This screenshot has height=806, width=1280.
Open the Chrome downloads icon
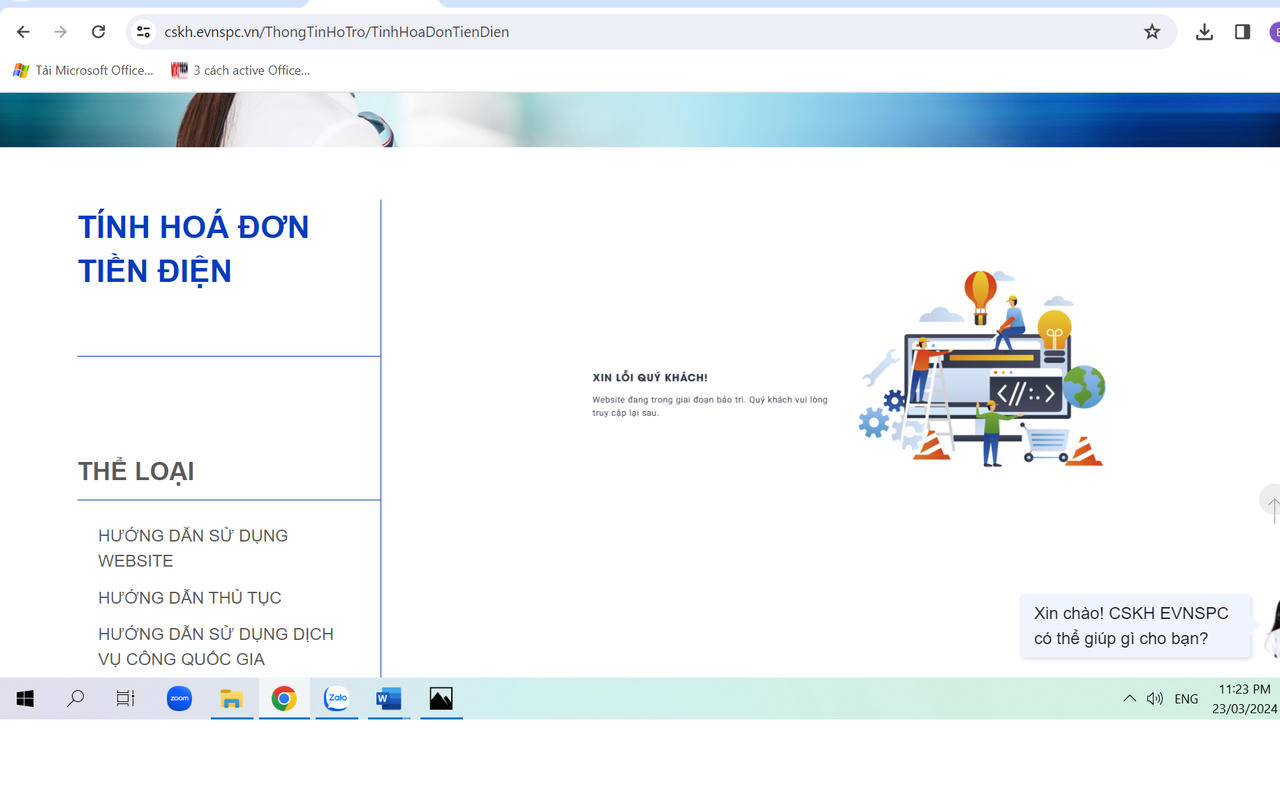pos(1204,32)
